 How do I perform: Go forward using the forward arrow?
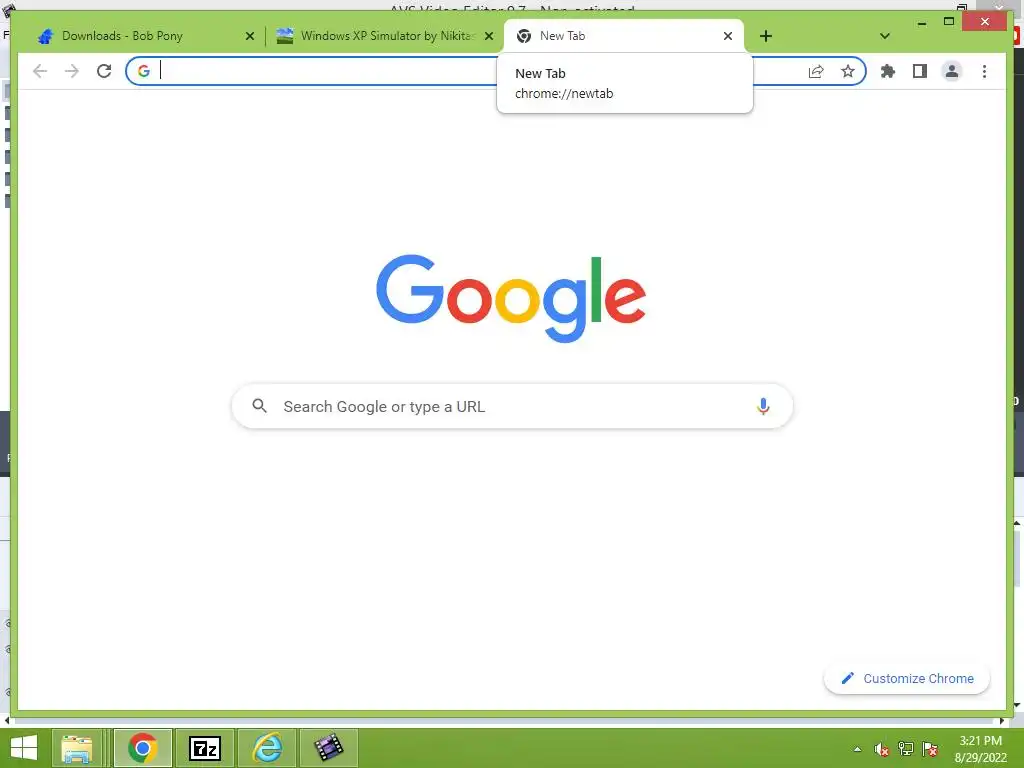coord(72,71)
